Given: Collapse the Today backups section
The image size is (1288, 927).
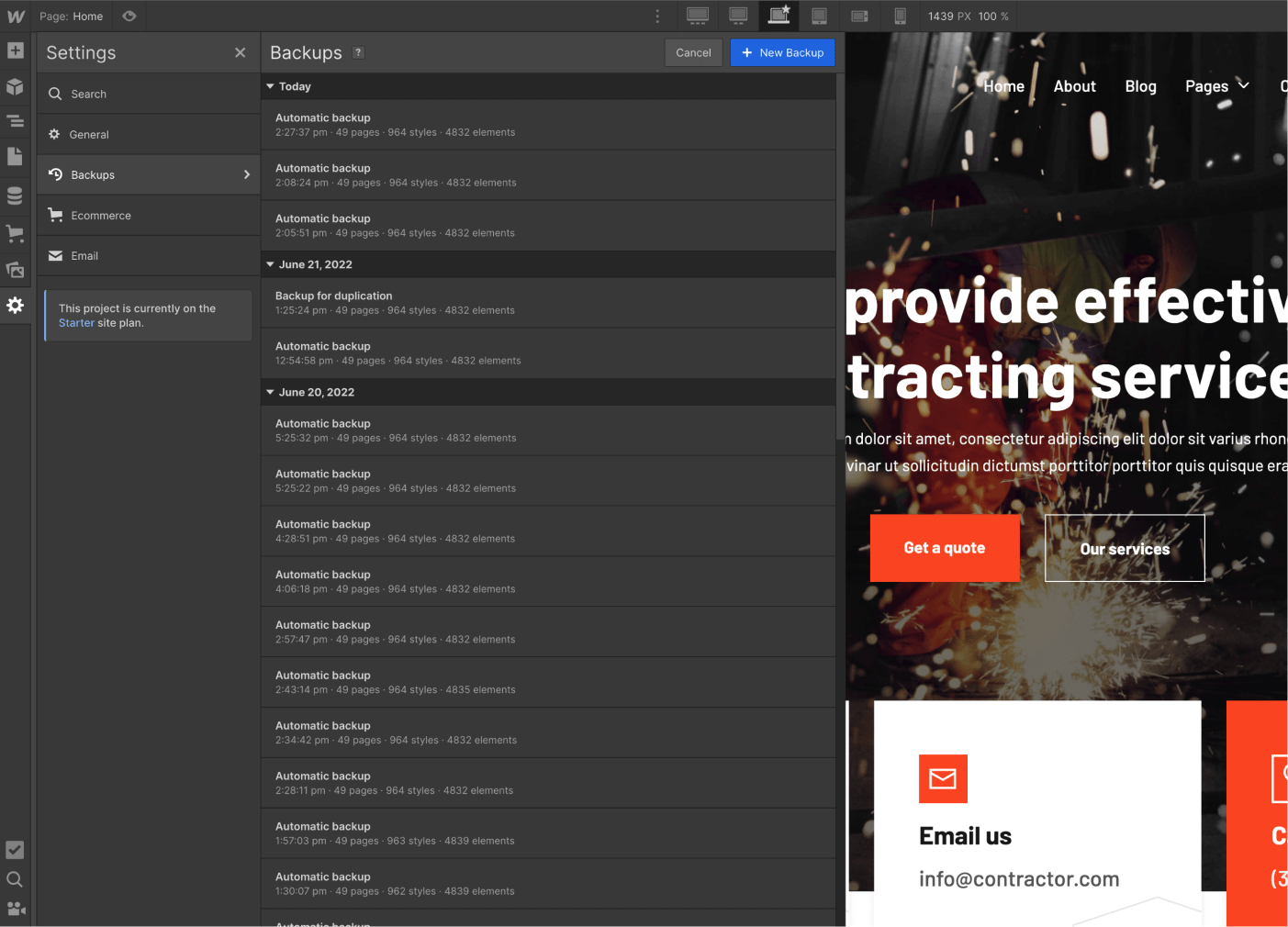Looking at the screenshot, I should [270, 86].
